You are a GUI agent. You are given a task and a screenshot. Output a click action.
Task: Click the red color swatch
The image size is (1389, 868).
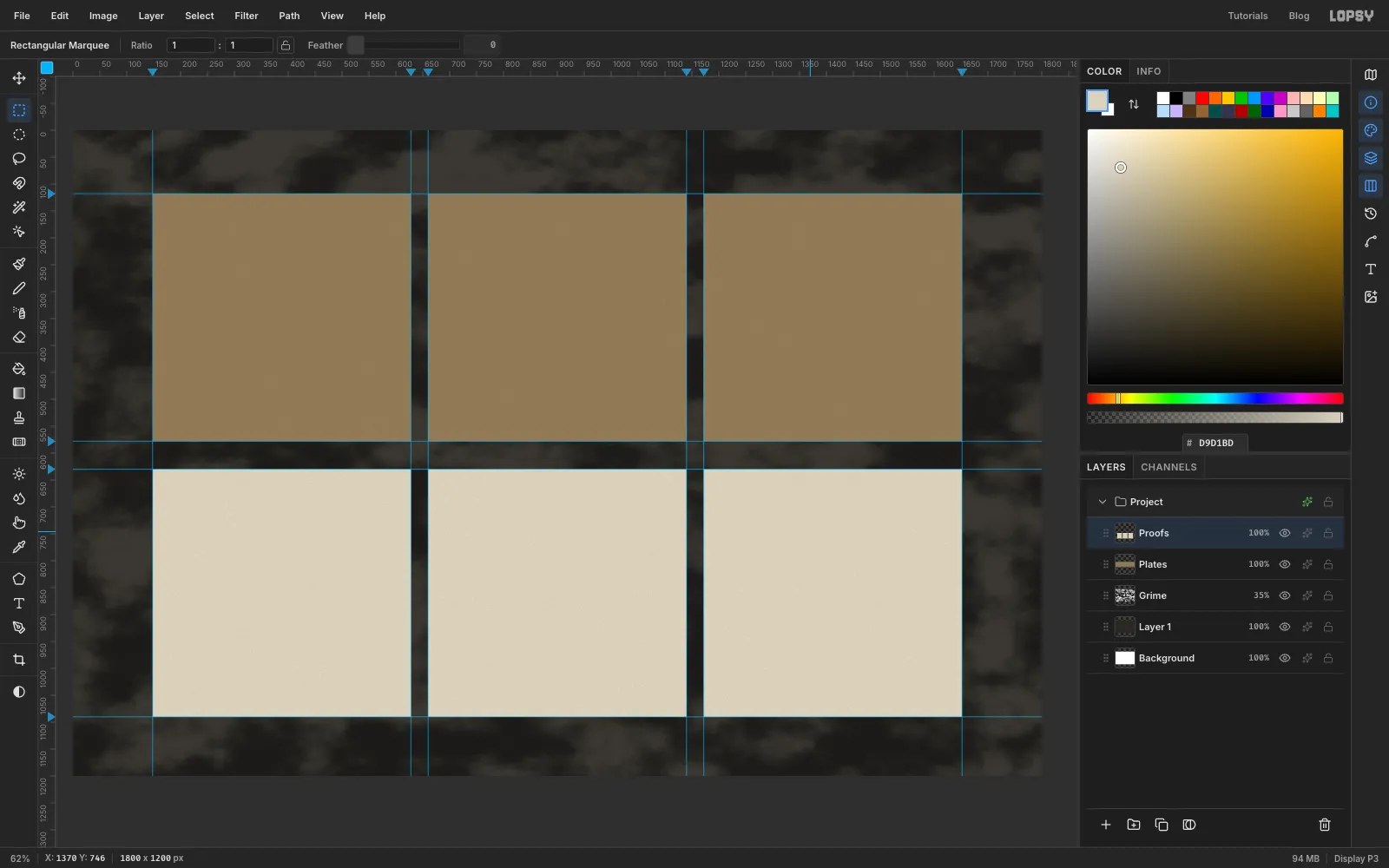[x=1202, y=98]
